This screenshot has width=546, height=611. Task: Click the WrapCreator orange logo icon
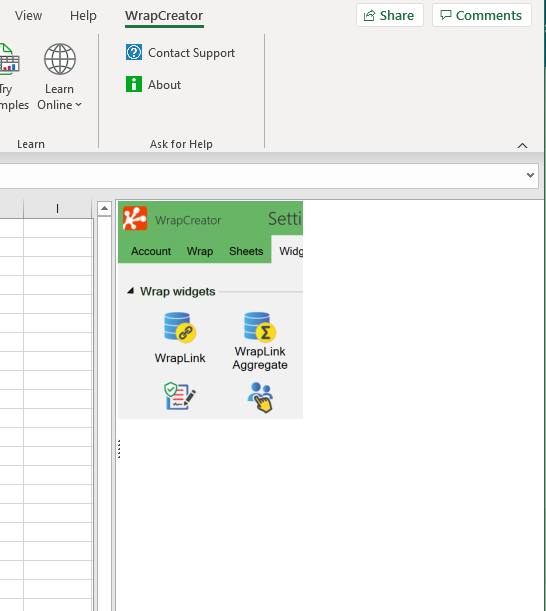135,219
